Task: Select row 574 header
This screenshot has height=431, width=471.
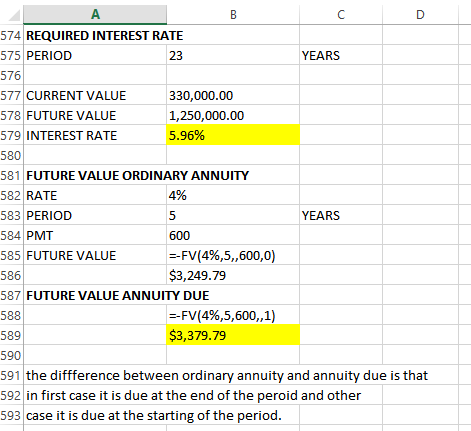Action: pos(11,35)
